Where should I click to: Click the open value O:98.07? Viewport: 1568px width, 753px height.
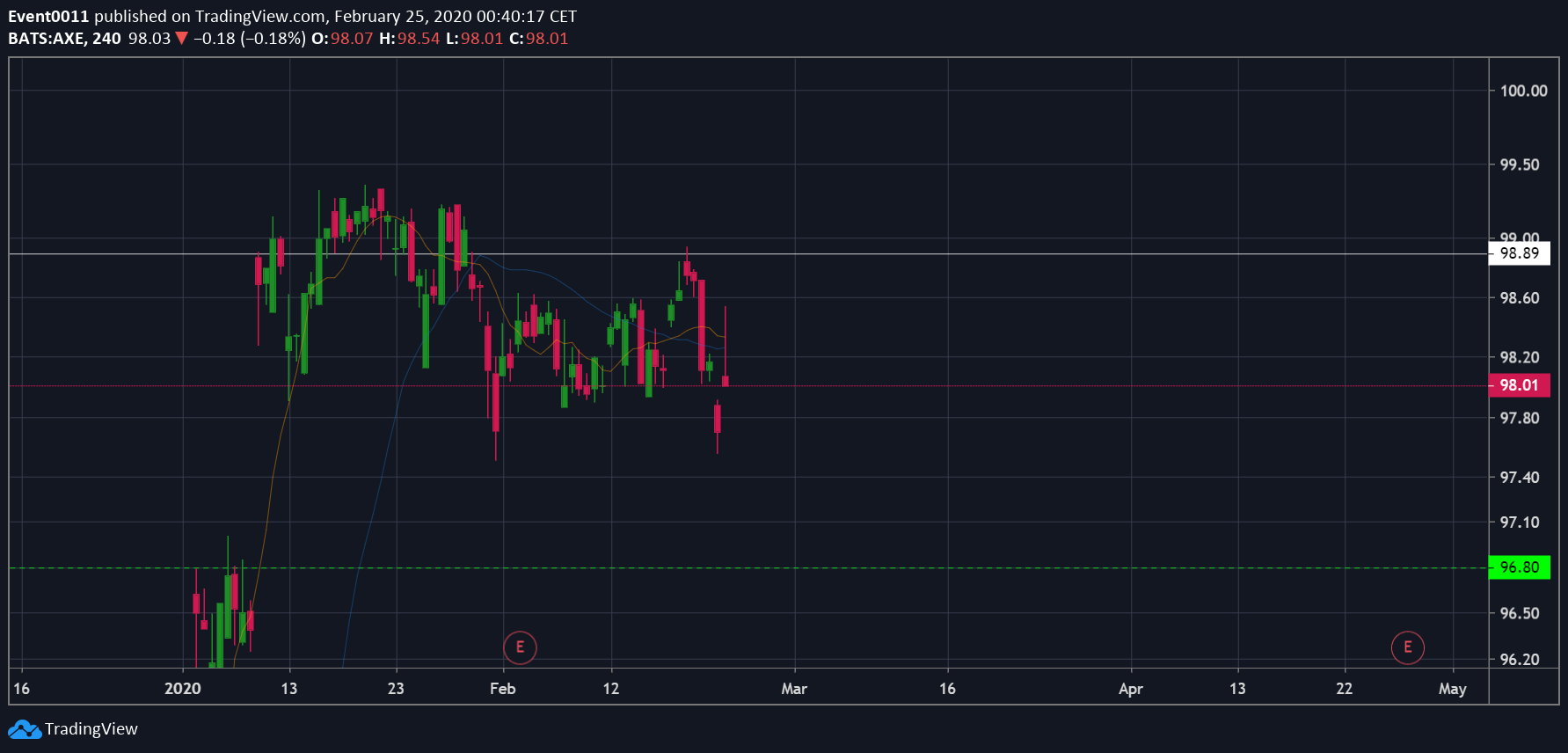tap(342, 39)
